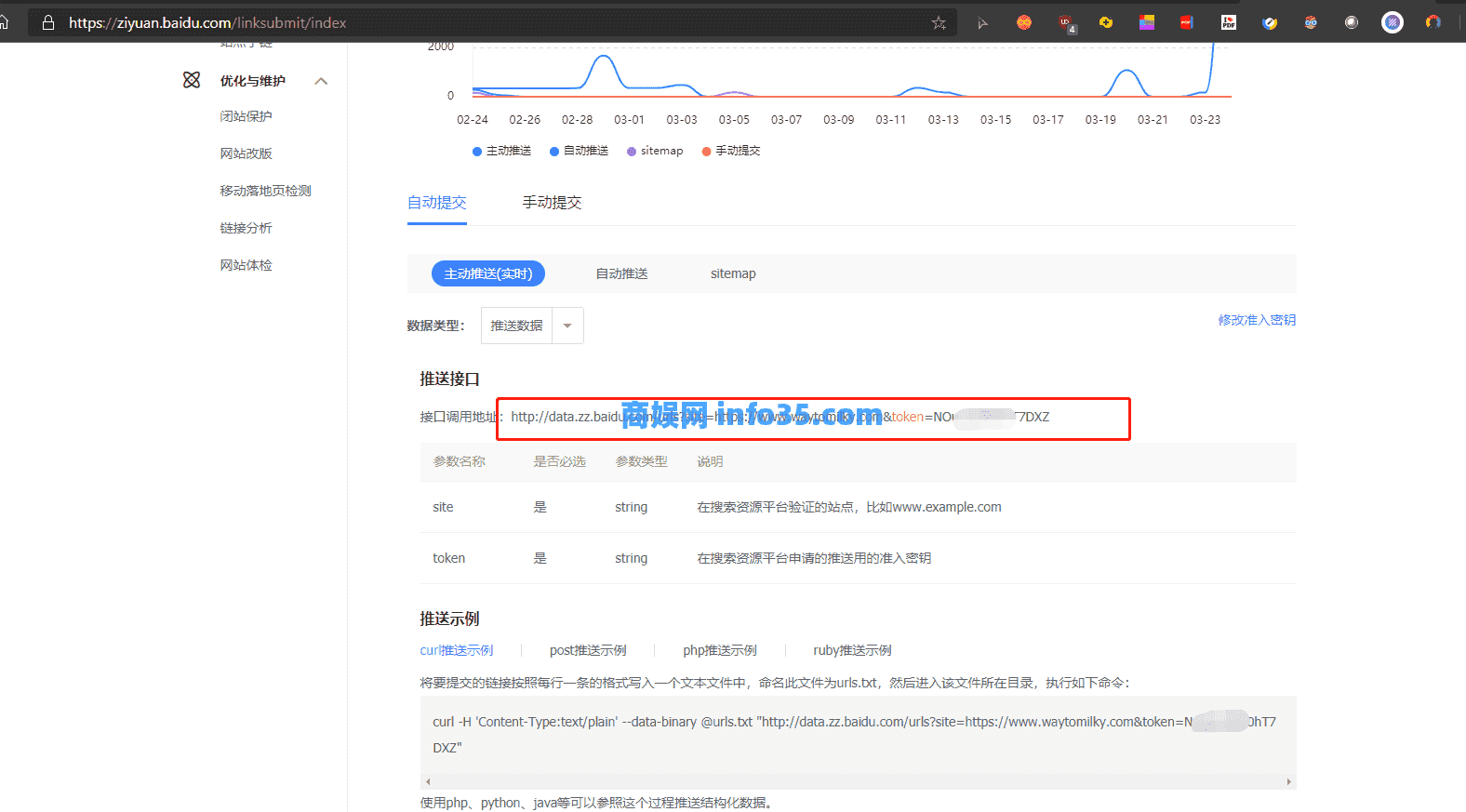
Task: Click the gray circle extension icon
Action: [x=1352, y=22]
